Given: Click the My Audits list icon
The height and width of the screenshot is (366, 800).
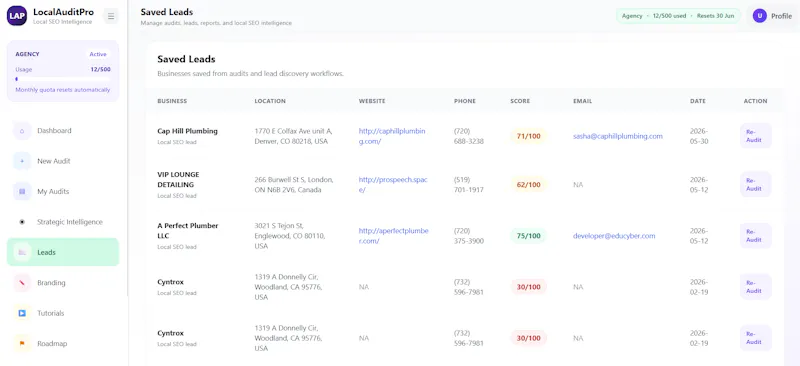Looking at the screenshot, I should (x=22, y=191).
